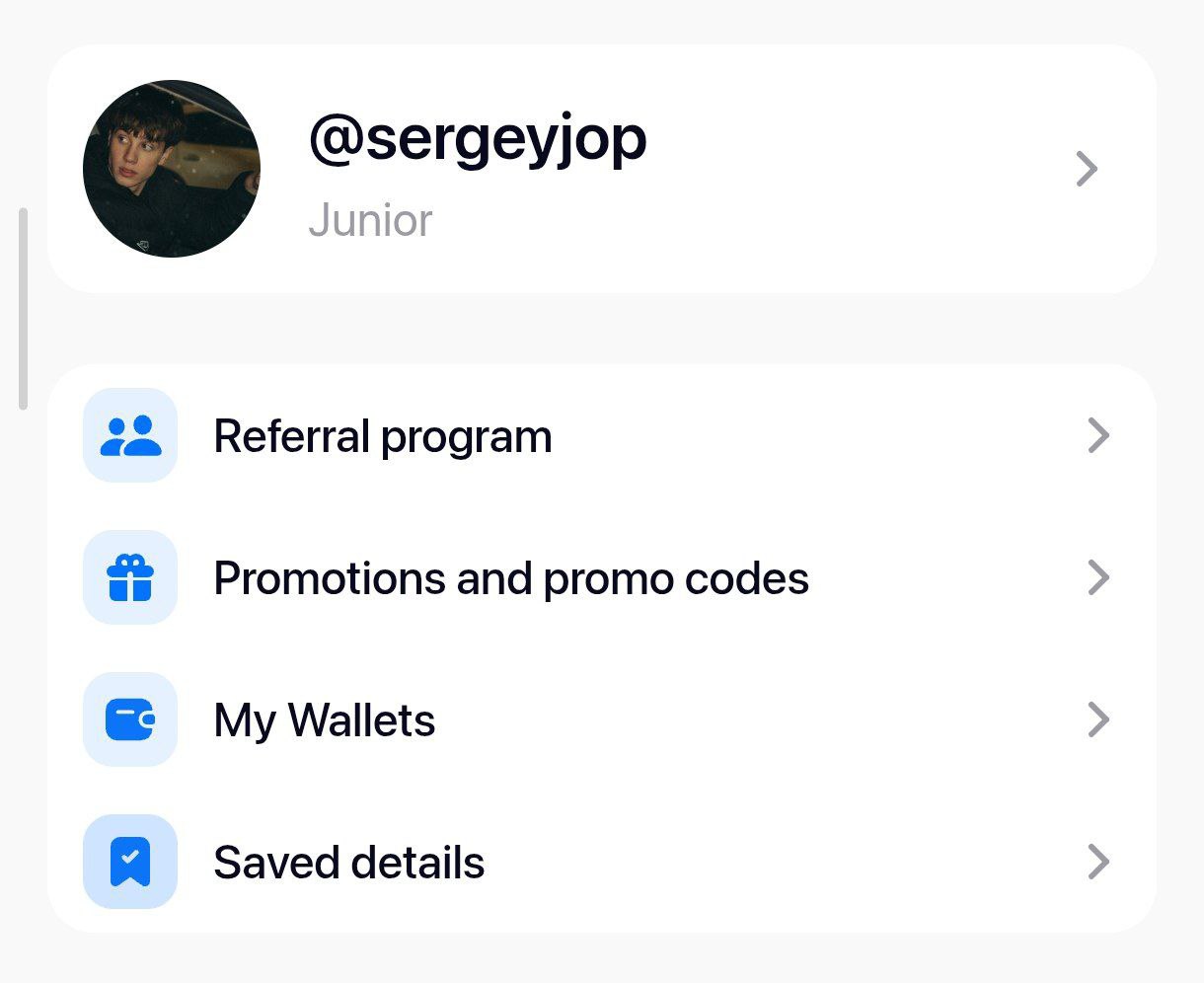
Task: Tap the word 'program' in Referral program
Action: (x=466, y=439)
